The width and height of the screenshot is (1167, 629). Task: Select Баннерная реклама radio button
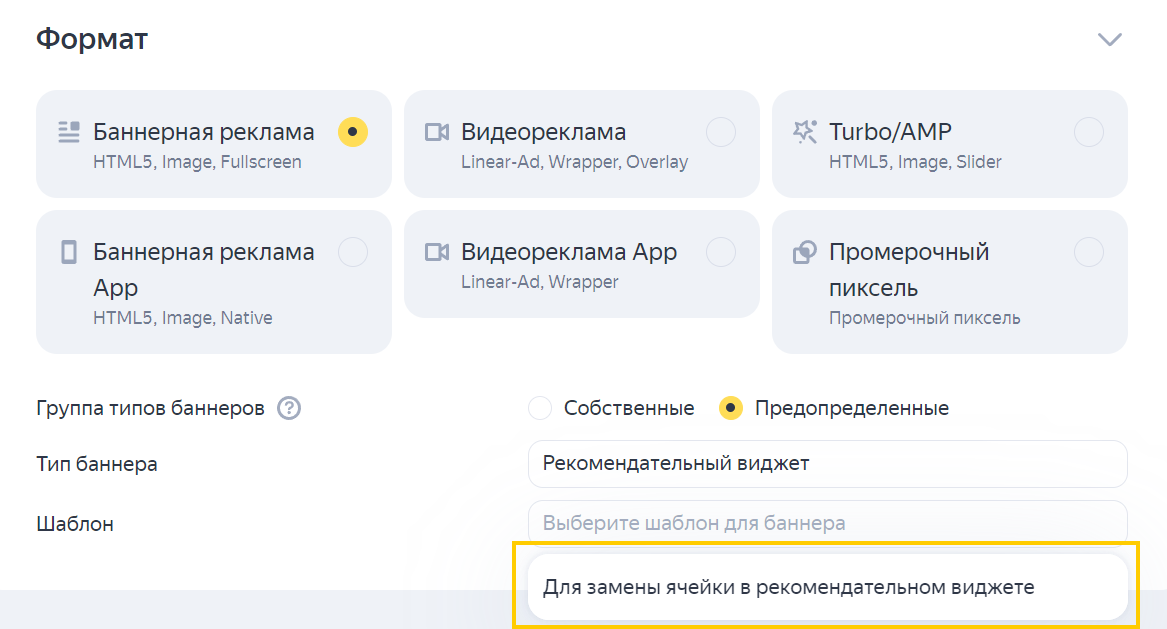tap(352, 132)
